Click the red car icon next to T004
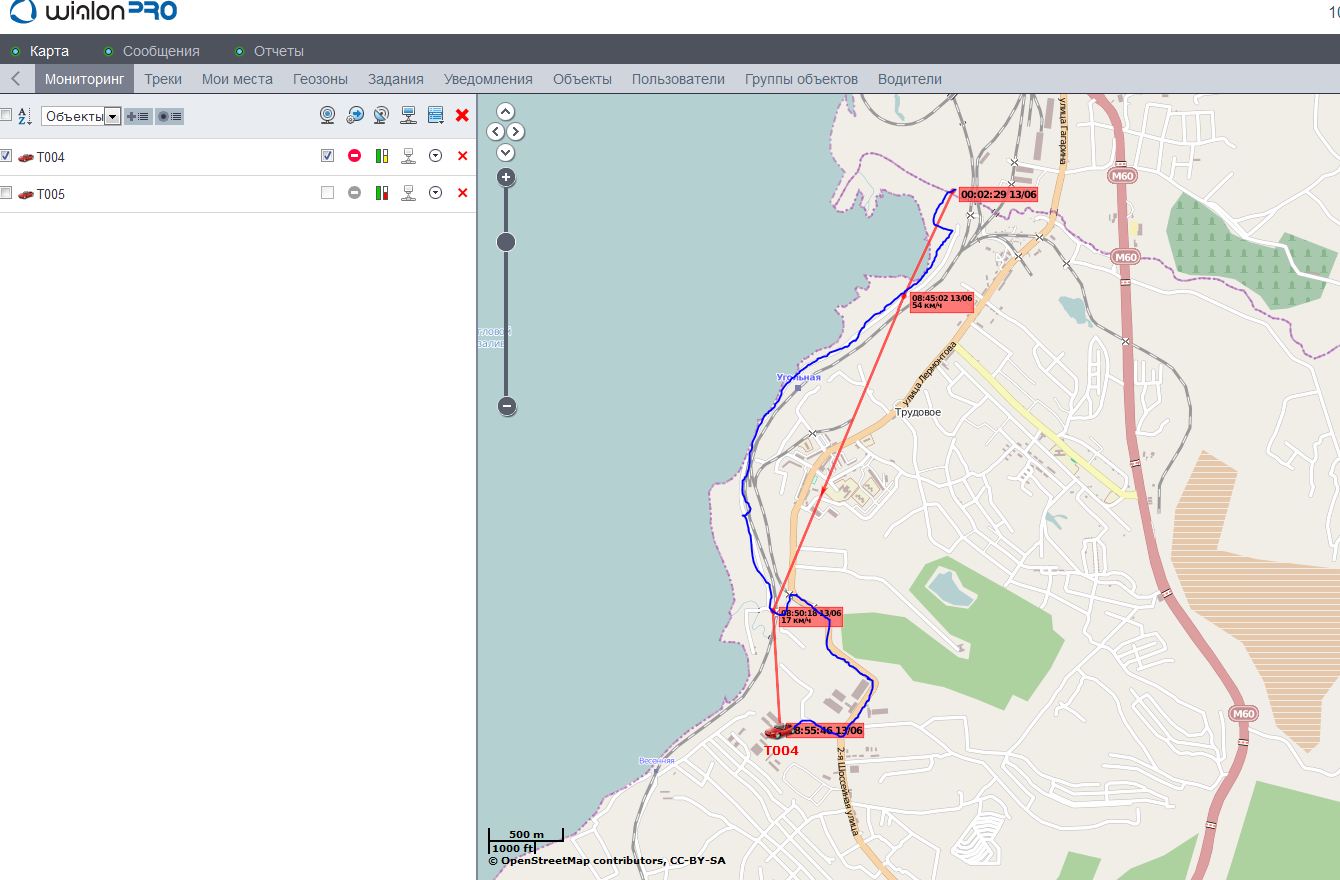The width and height of the screenshot is (1340, 880). pyautogui.click(x=26, y=157)
